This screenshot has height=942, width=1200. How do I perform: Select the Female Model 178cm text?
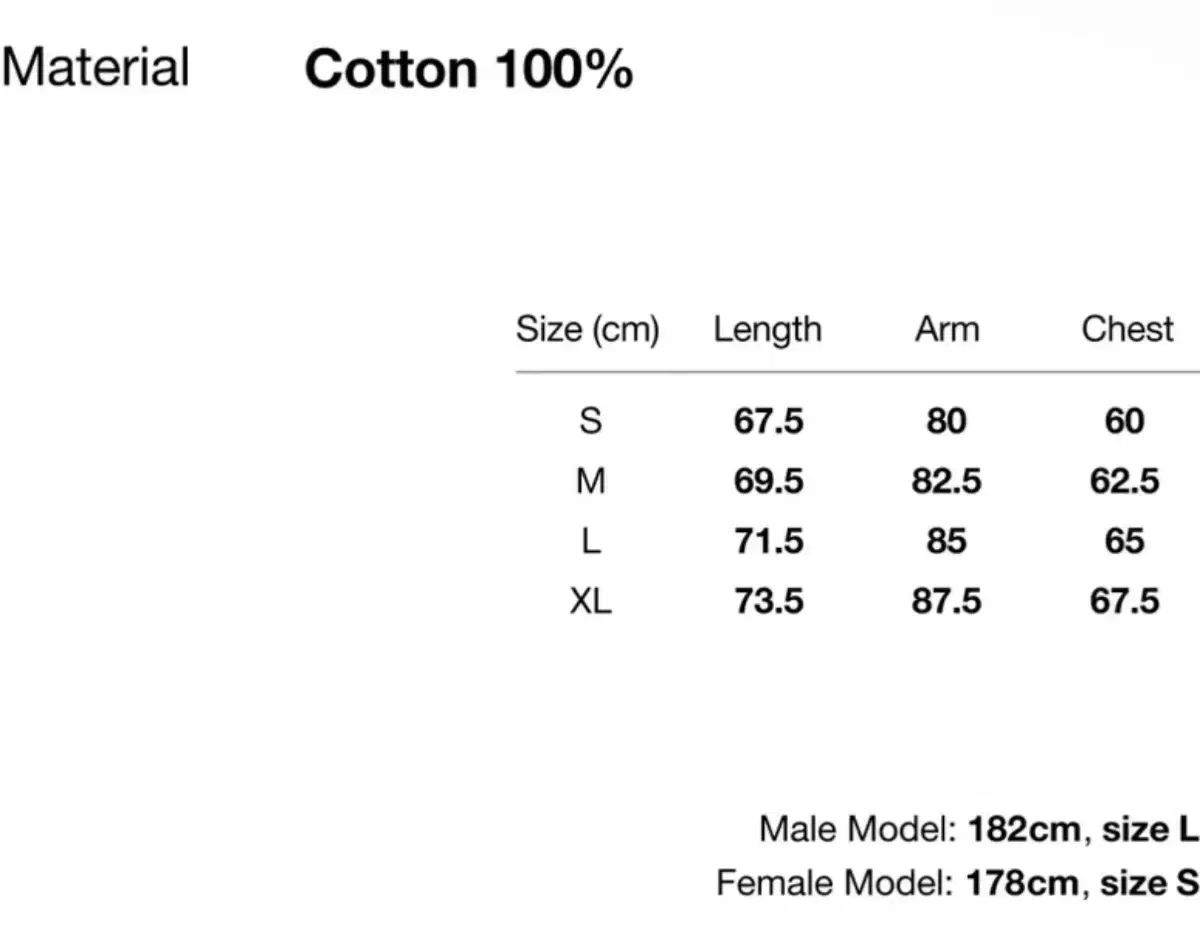[956, 883]
